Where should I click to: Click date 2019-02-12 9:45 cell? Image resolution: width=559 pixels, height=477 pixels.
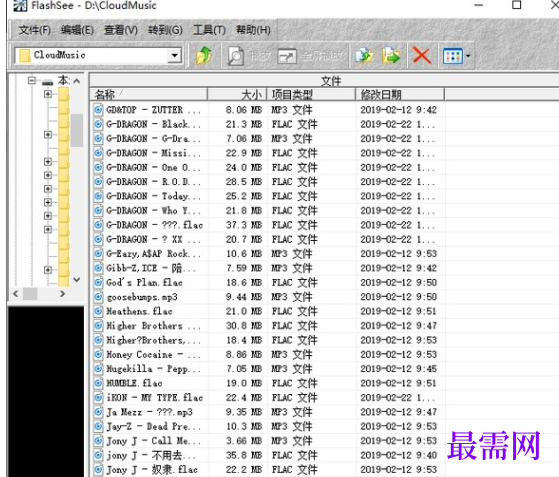398,369
